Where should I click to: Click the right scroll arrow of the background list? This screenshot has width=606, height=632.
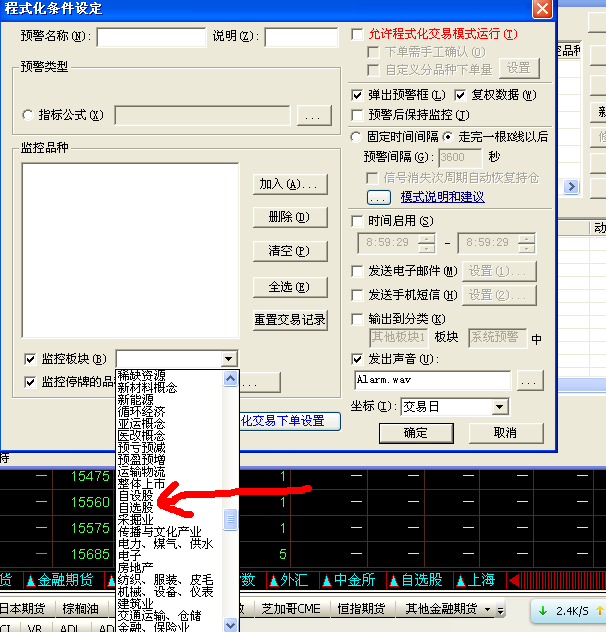click(x=572, y=187)
